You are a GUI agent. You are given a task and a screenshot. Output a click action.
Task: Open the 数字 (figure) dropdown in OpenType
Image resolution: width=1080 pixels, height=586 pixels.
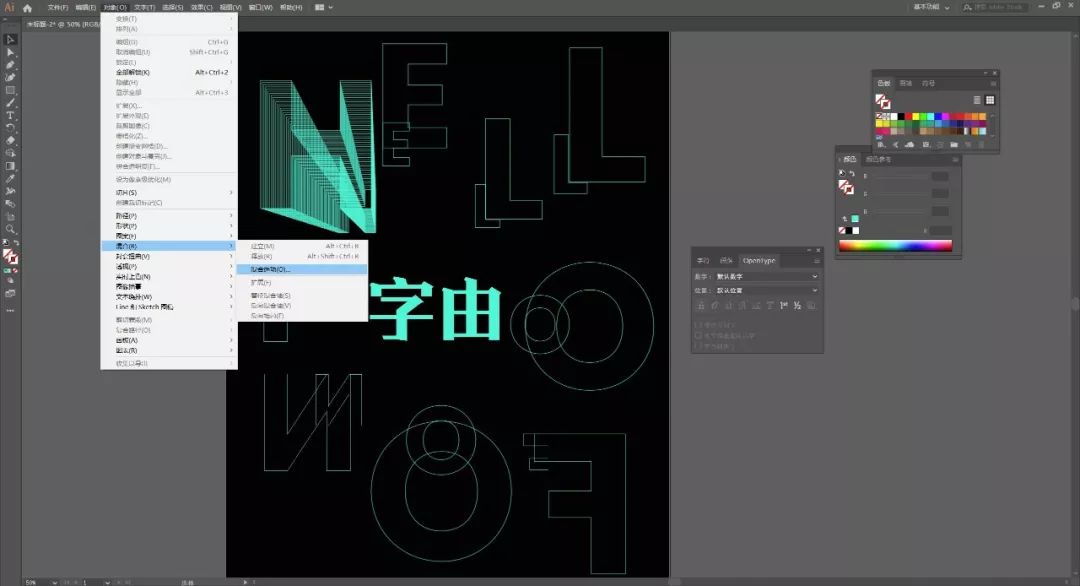(x=766, y=276)
